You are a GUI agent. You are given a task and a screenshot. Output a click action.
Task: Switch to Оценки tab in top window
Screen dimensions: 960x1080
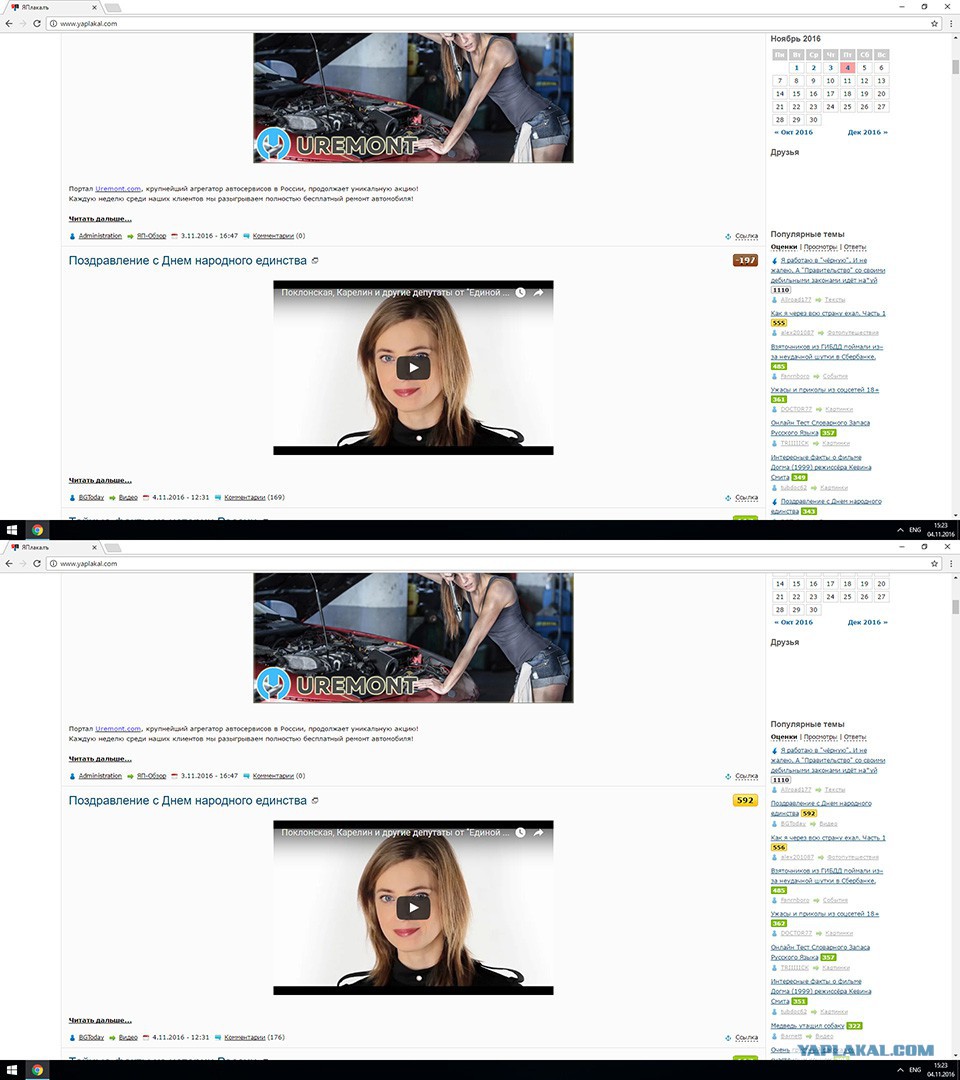tap(784, 247)
